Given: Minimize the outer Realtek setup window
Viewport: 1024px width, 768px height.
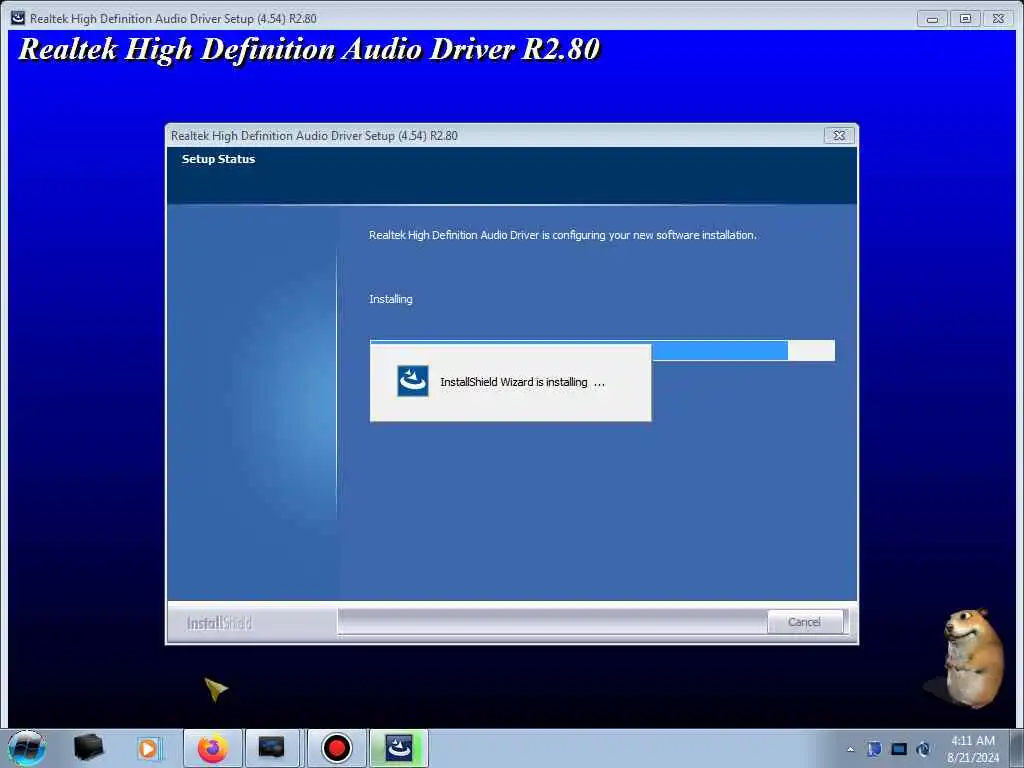Looking at the screenshot, I should coord(932,19).
